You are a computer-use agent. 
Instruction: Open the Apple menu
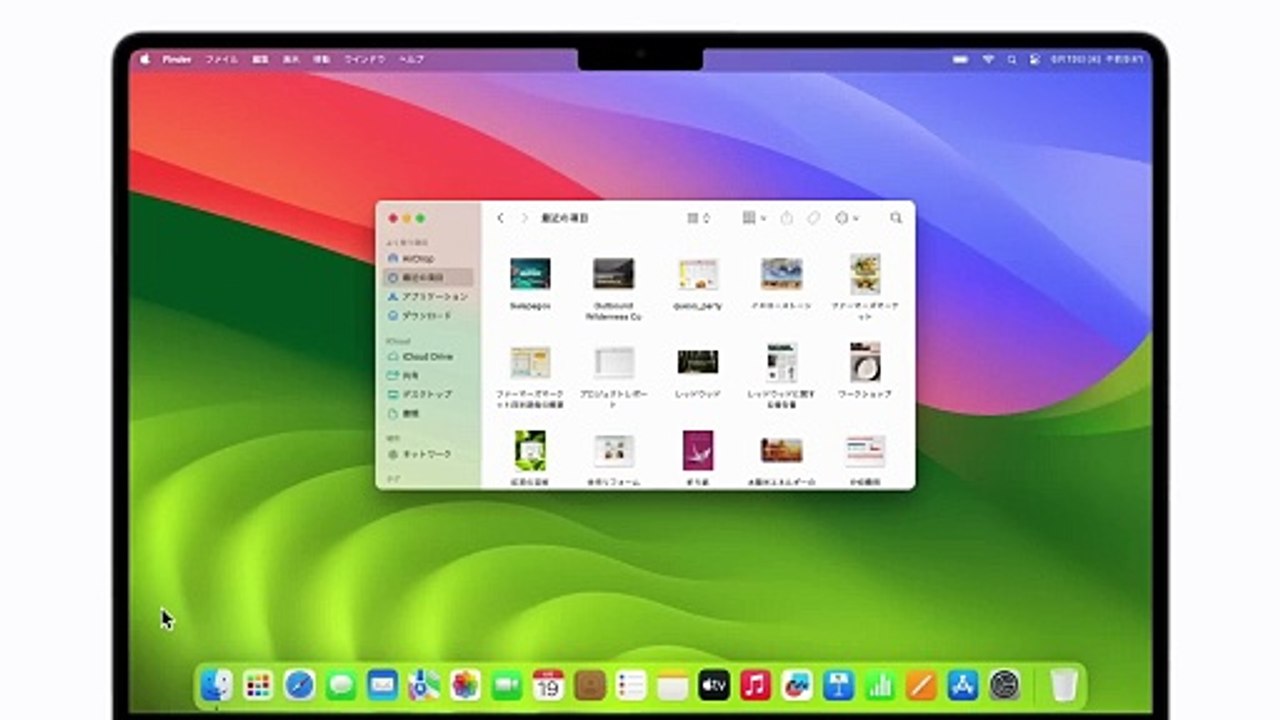144,59
